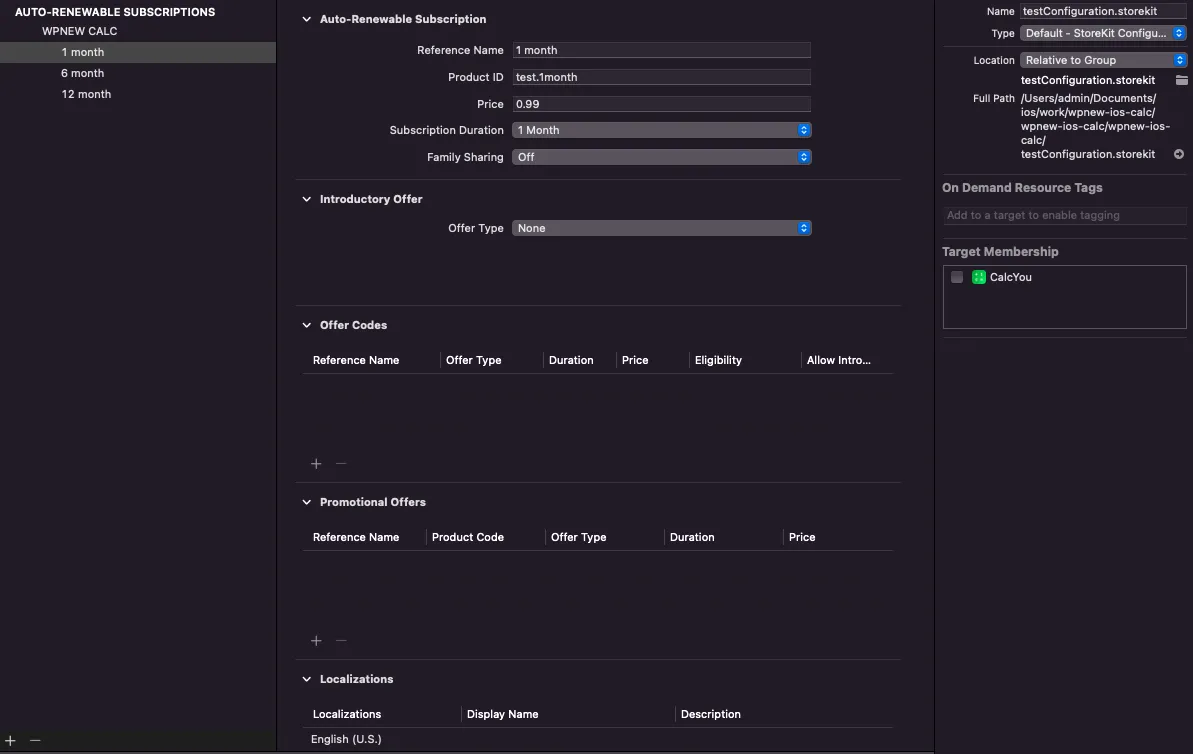Select the 12 month subscription
Image resolution: width=1193 pixels, height=754 pixels.
click(x=86, y=94)
